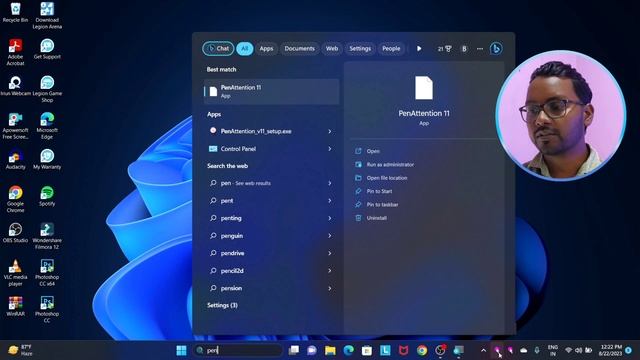The width and height of the screenshot is (640, 360).
Task: Open volume control from system tray
Action: point(578,350)
